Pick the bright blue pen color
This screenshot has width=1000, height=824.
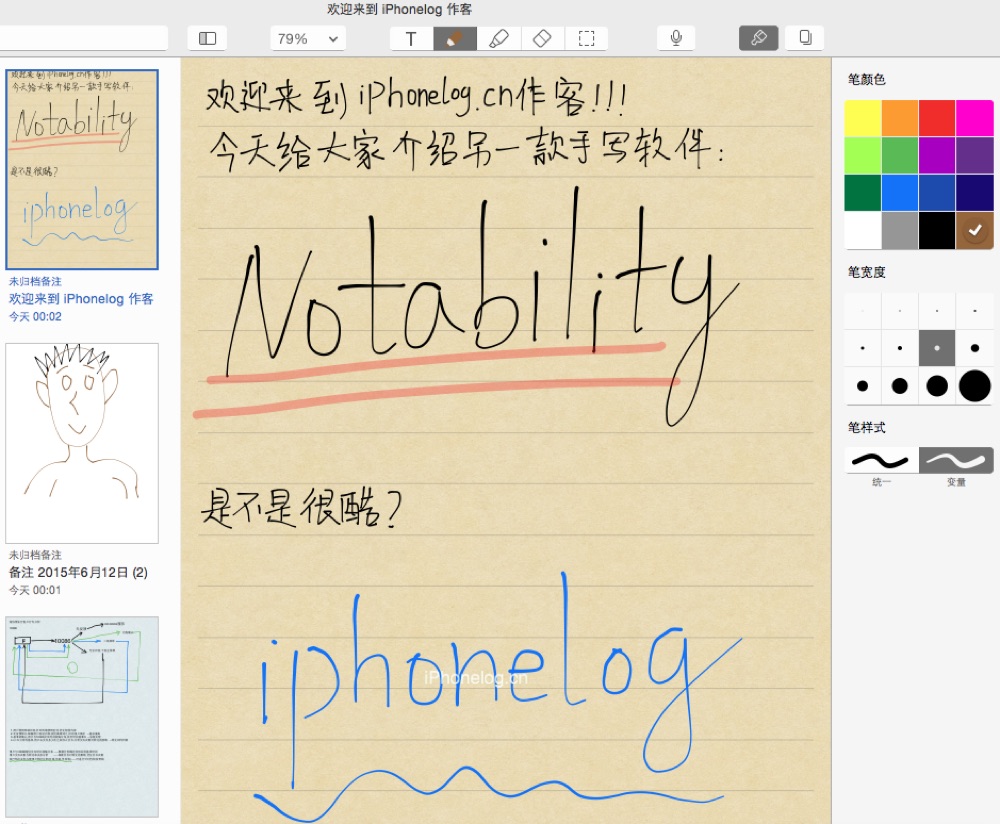[900, 193]
